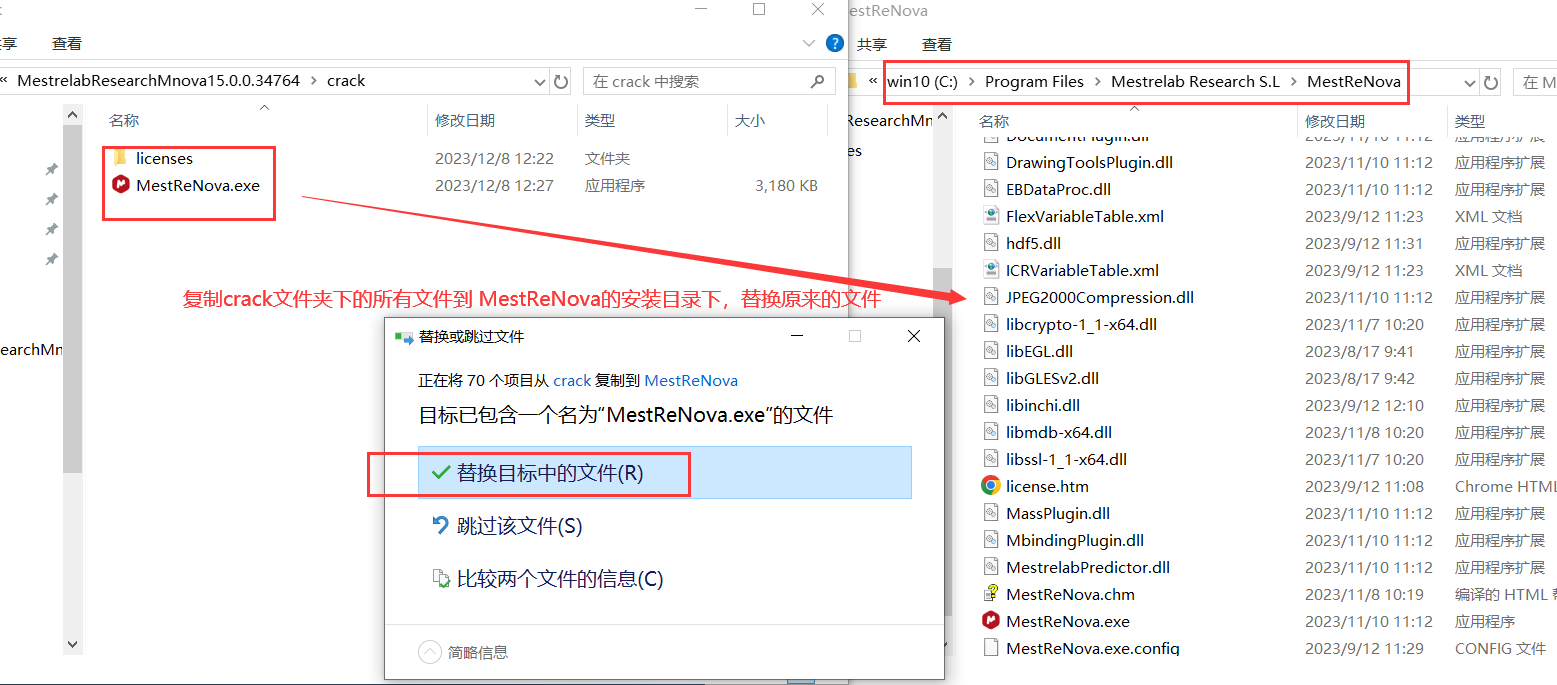The height and width of the screenshot is (685, 1557).
Task: Click the MestReNova destination link in dialog
Action: click(x=691, y=381)
